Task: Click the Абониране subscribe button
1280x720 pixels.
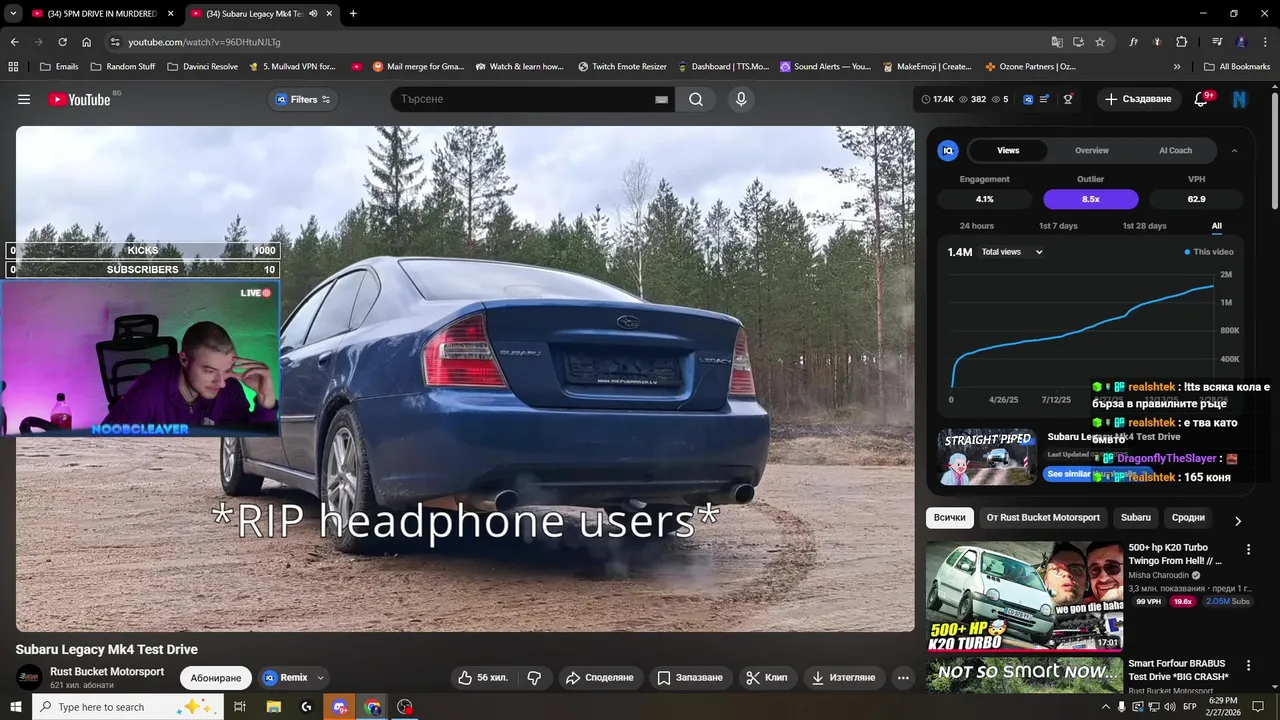Action: (x=216, y=678)
